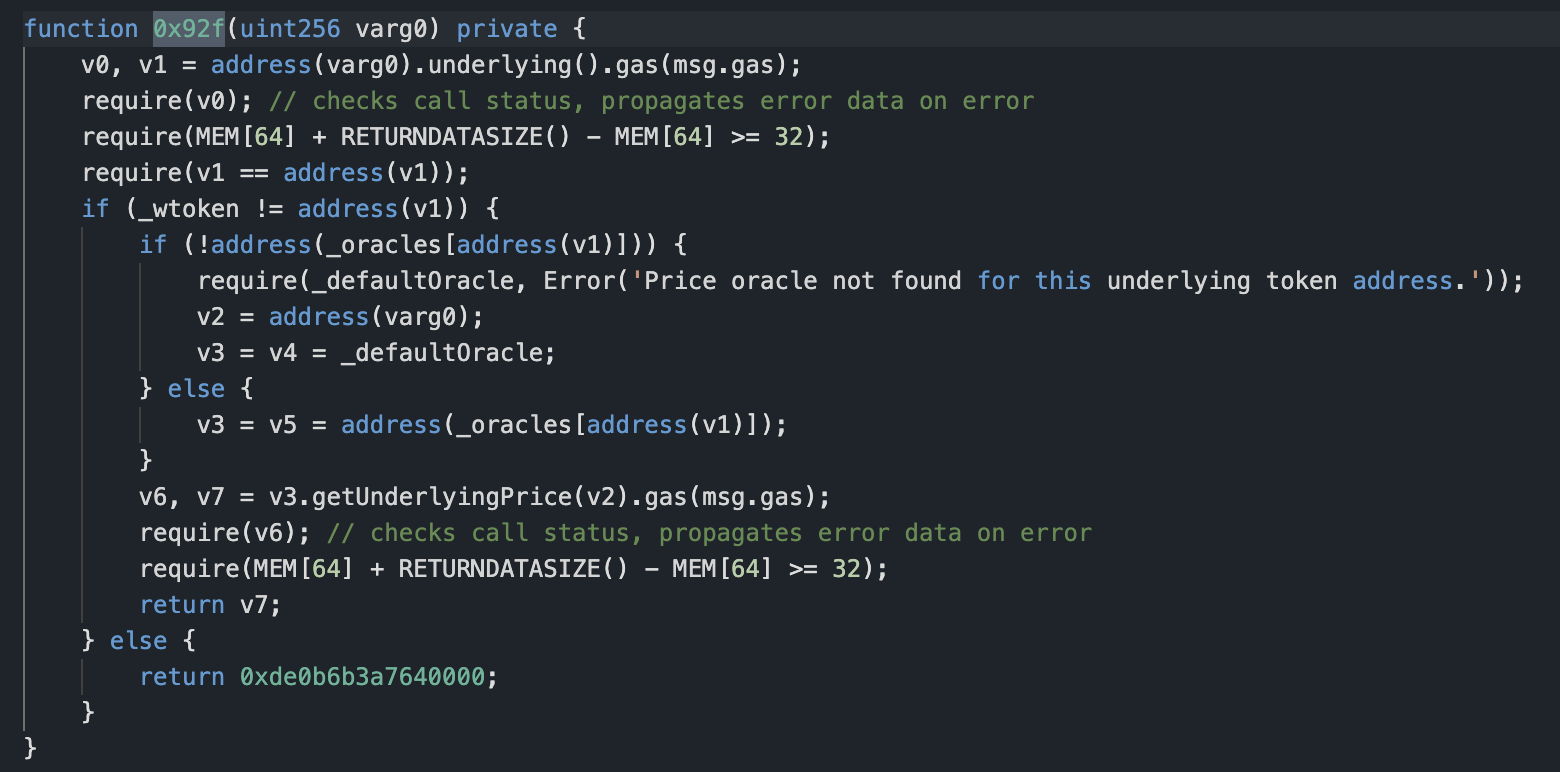Click the getUnderlyingPrice method call
The width and height of the screenshot is (1560, 772).
click(x=445, y=496)
